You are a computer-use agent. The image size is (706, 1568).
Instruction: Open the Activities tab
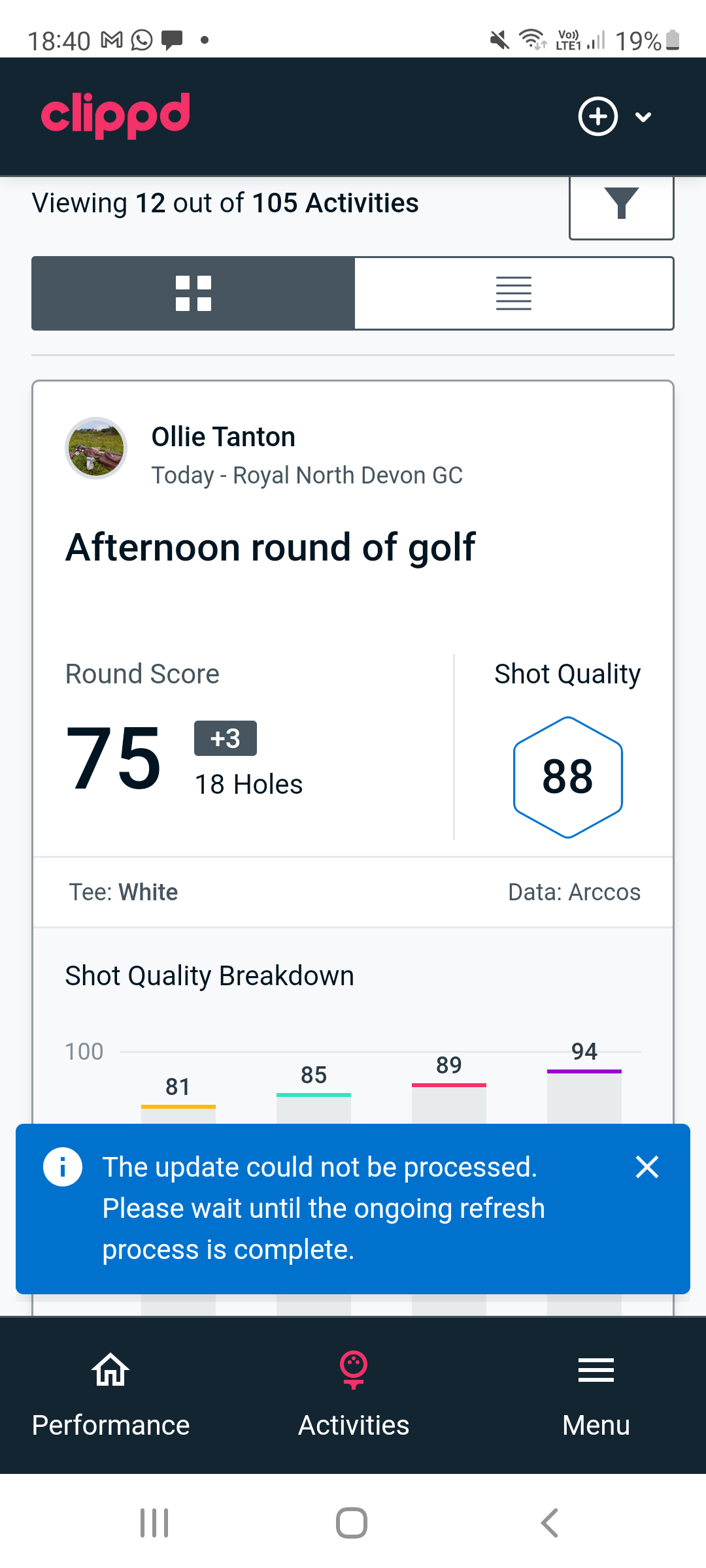[354, 1395]
